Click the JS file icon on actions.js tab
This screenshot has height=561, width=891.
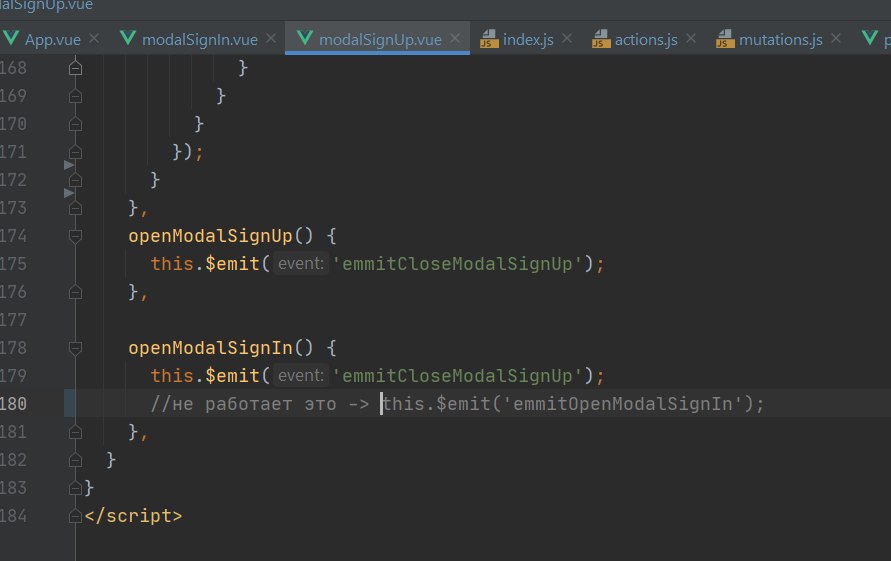[601, 39]
